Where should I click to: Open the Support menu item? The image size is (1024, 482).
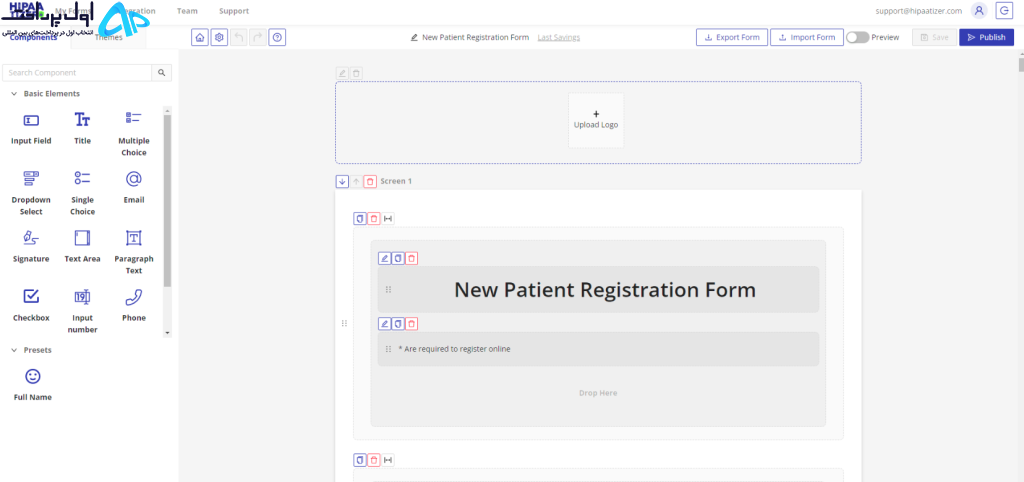click(x=234, y=11)
